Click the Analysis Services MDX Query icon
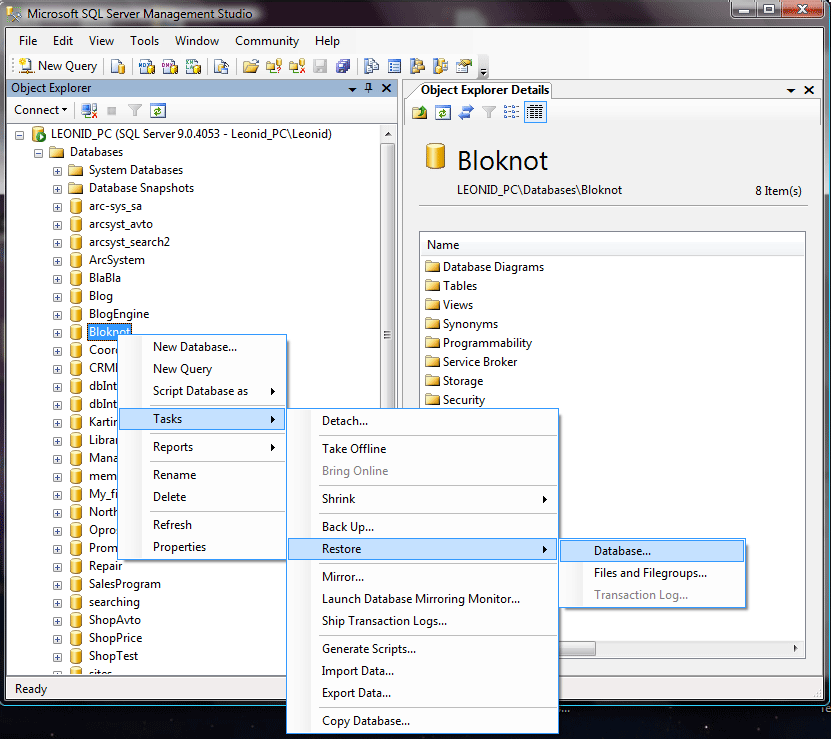Image resolution: width=831 pixels, height=739 pixels. pos(146,66)
